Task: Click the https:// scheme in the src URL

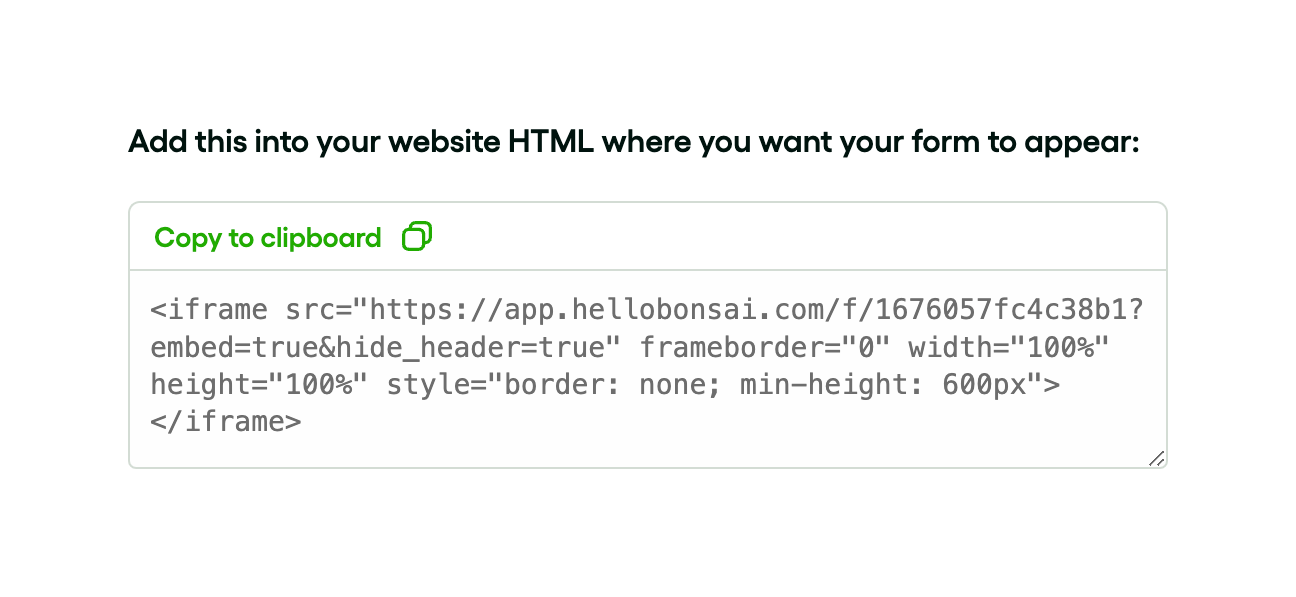Action: pyautogui.click(x=437, y=310)
